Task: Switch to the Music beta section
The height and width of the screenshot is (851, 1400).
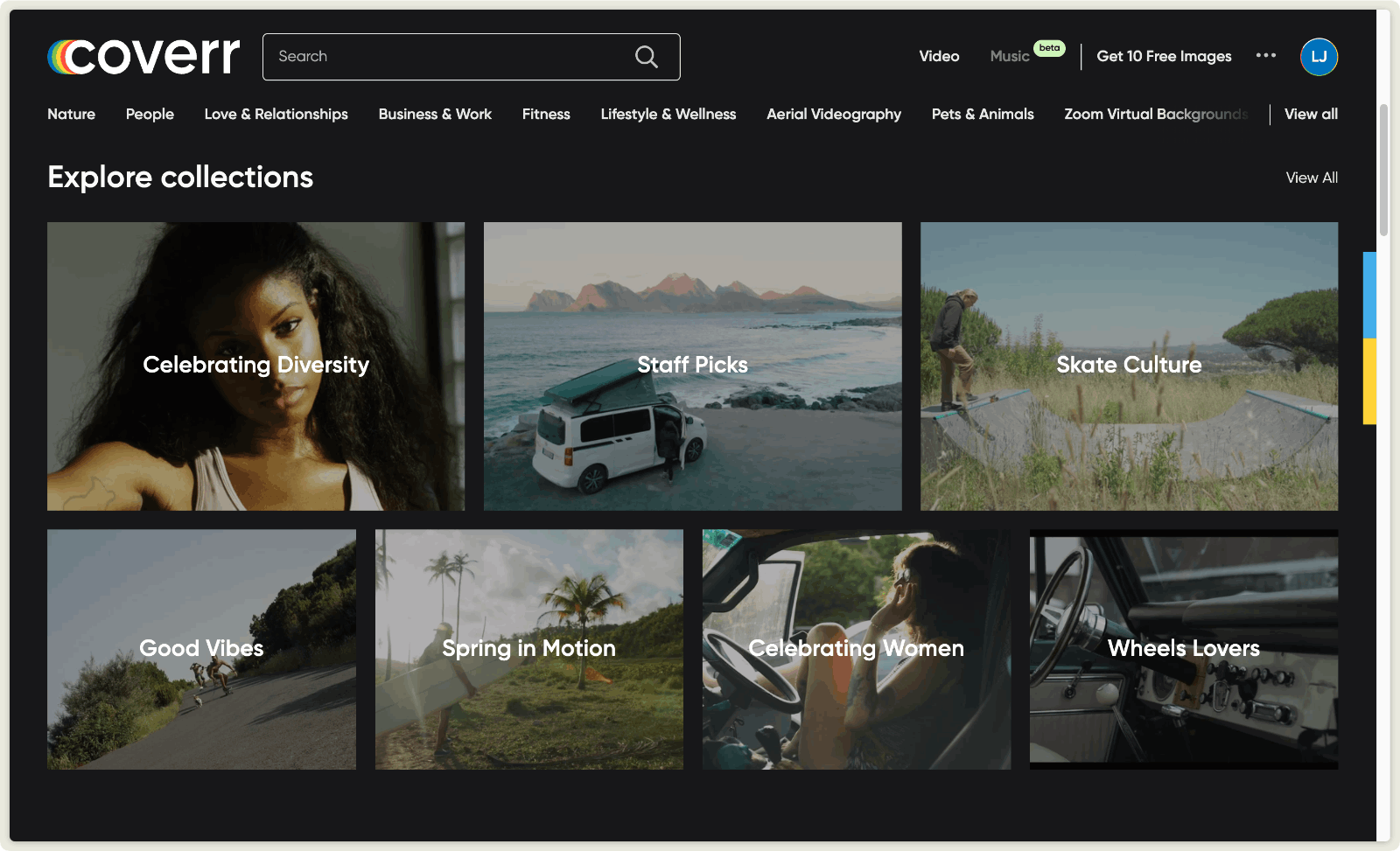Action: pyautogui.click(x=1010, y=56)
